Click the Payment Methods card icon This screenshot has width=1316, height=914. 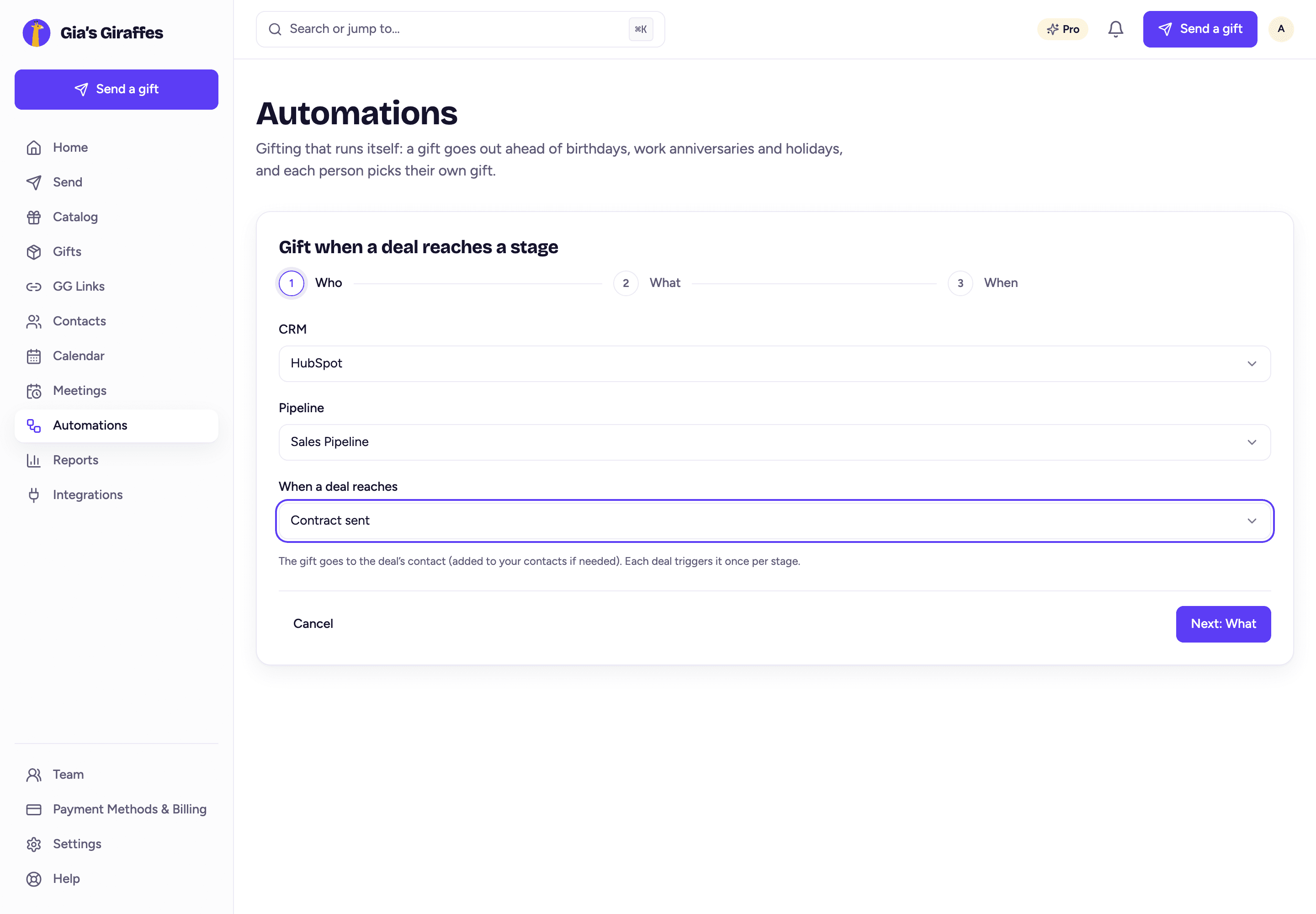(34, 810)
